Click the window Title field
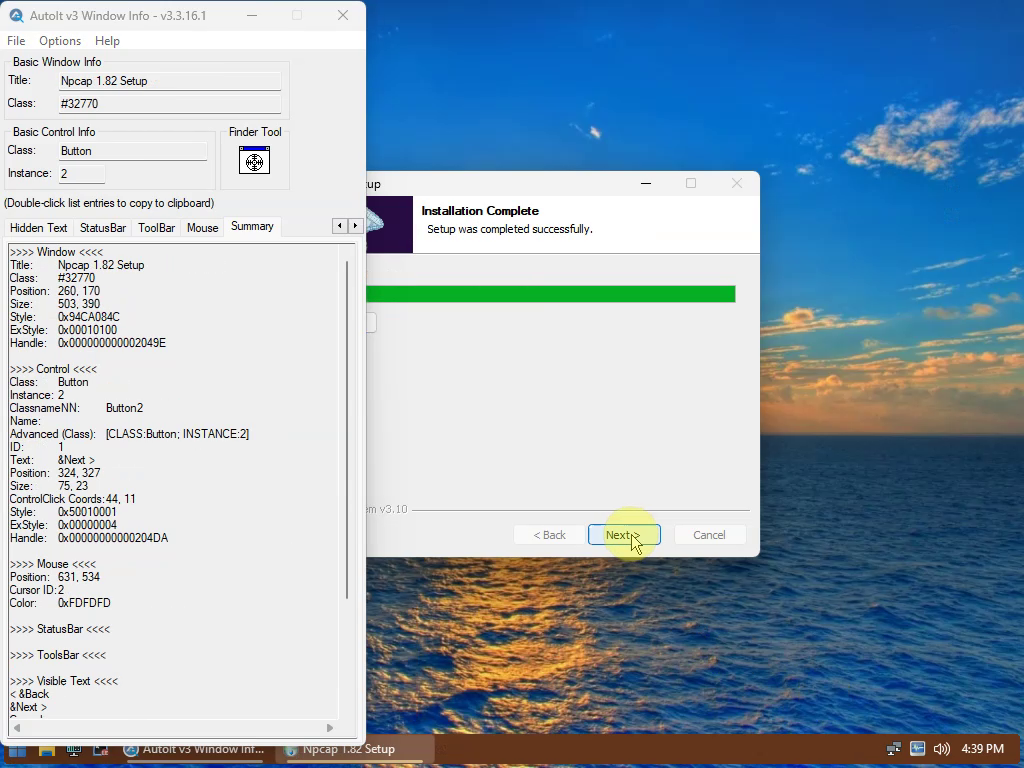 pyautogui.click(x=170, y=81)
